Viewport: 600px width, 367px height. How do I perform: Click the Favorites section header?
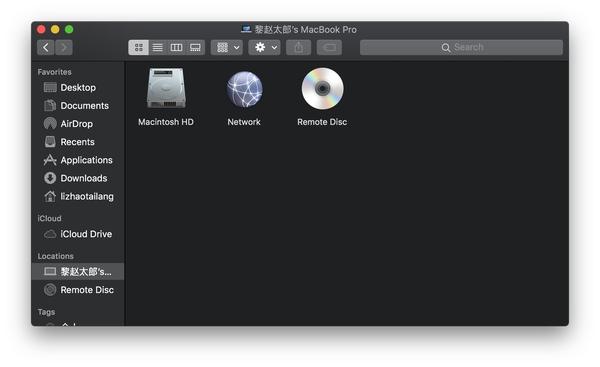coord(54,72)
